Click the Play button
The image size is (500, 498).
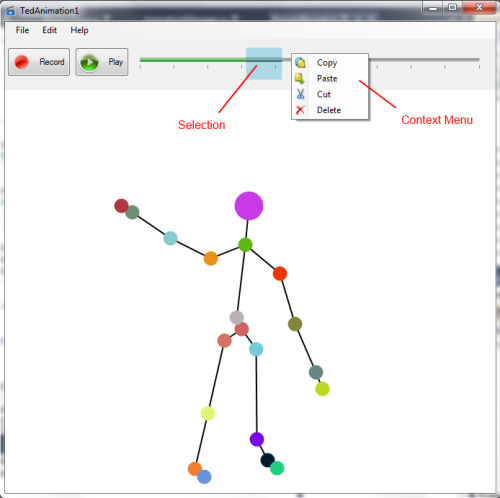102,62
